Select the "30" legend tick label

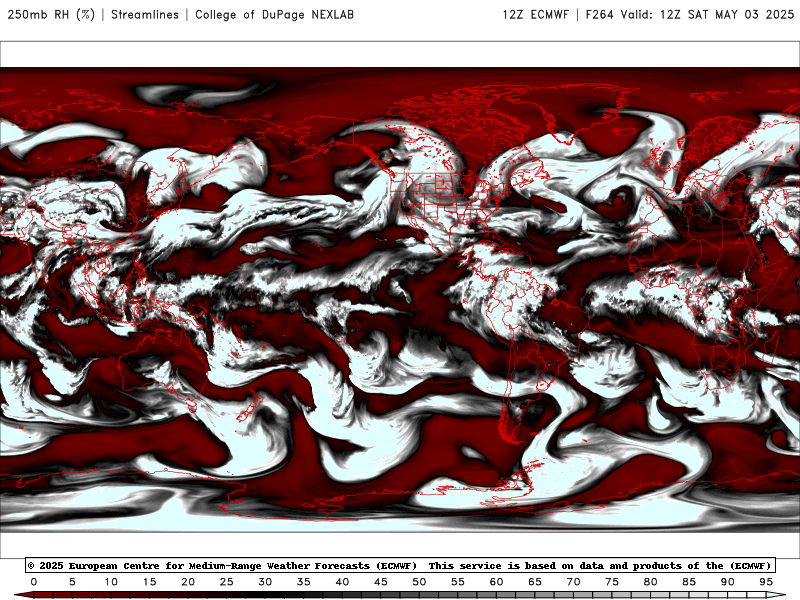[x=265, y=582]
